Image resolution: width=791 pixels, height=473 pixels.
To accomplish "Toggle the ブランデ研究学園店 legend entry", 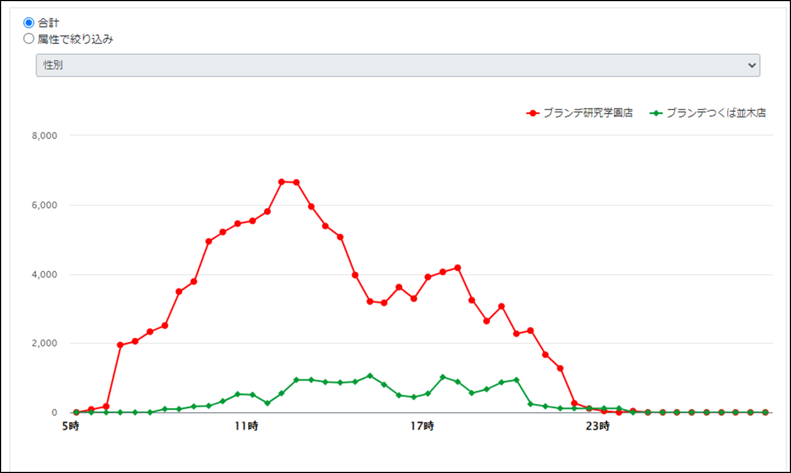I will tap(579, 113).
